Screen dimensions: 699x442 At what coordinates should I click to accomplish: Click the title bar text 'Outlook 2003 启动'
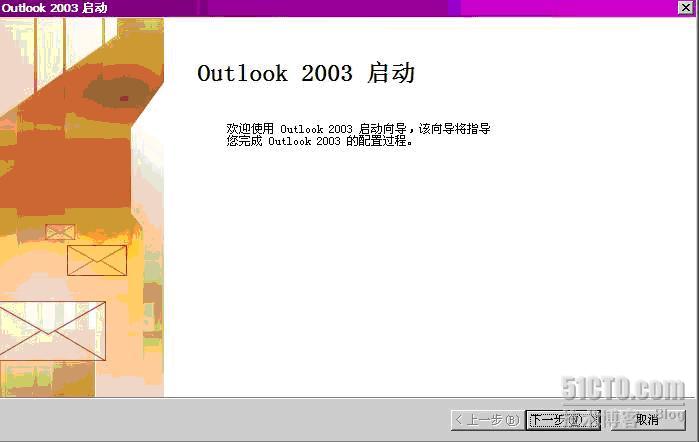coord(54,8)
